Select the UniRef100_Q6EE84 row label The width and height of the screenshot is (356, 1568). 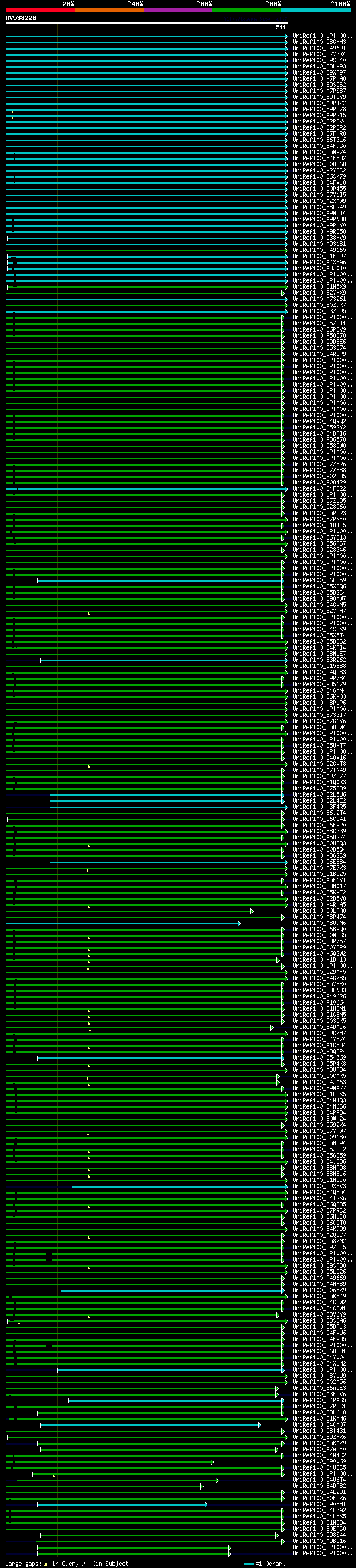coord(319,862)
